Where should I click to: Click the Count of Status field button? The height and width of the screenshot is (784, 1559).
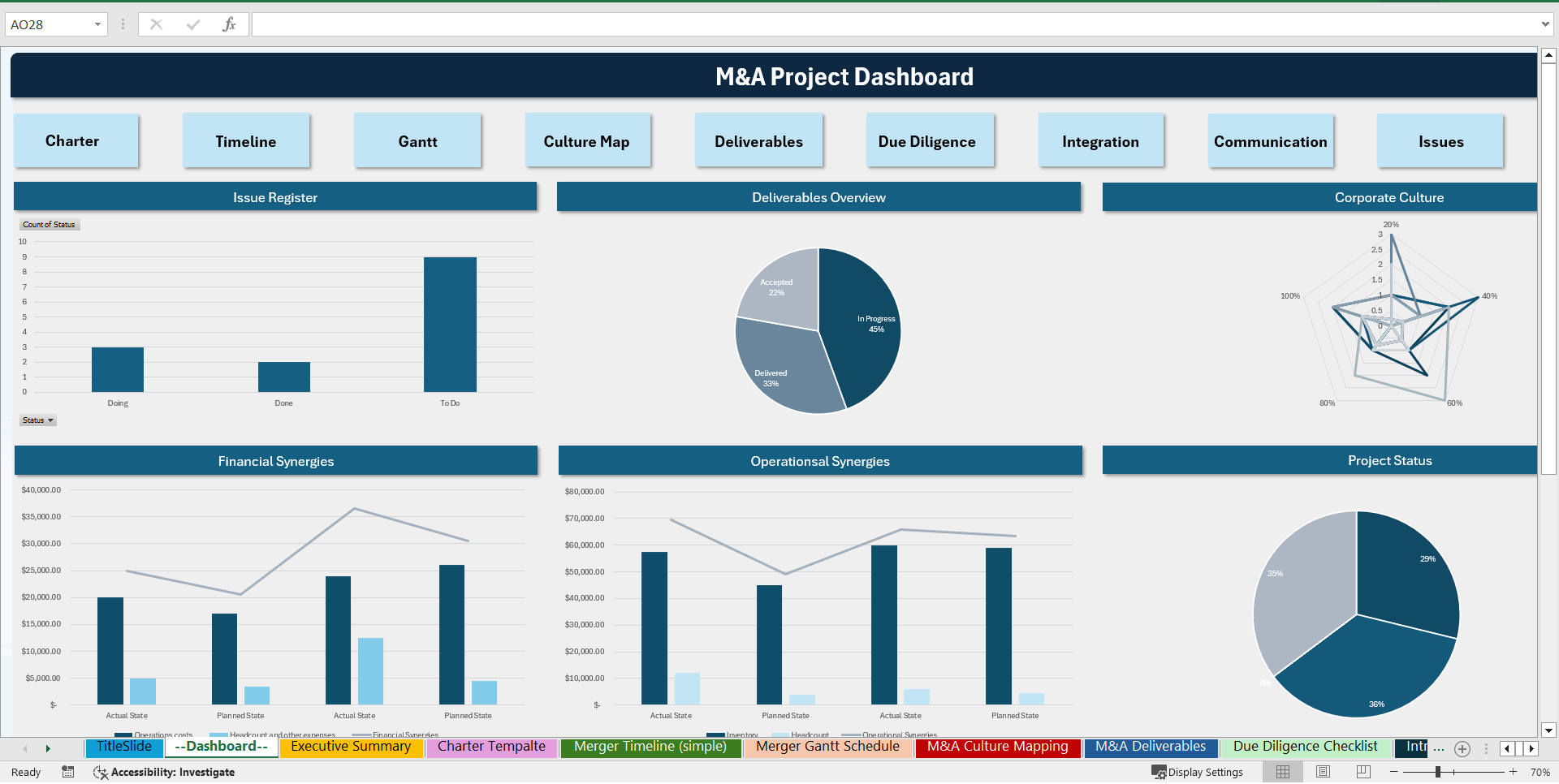coord(50,225)
